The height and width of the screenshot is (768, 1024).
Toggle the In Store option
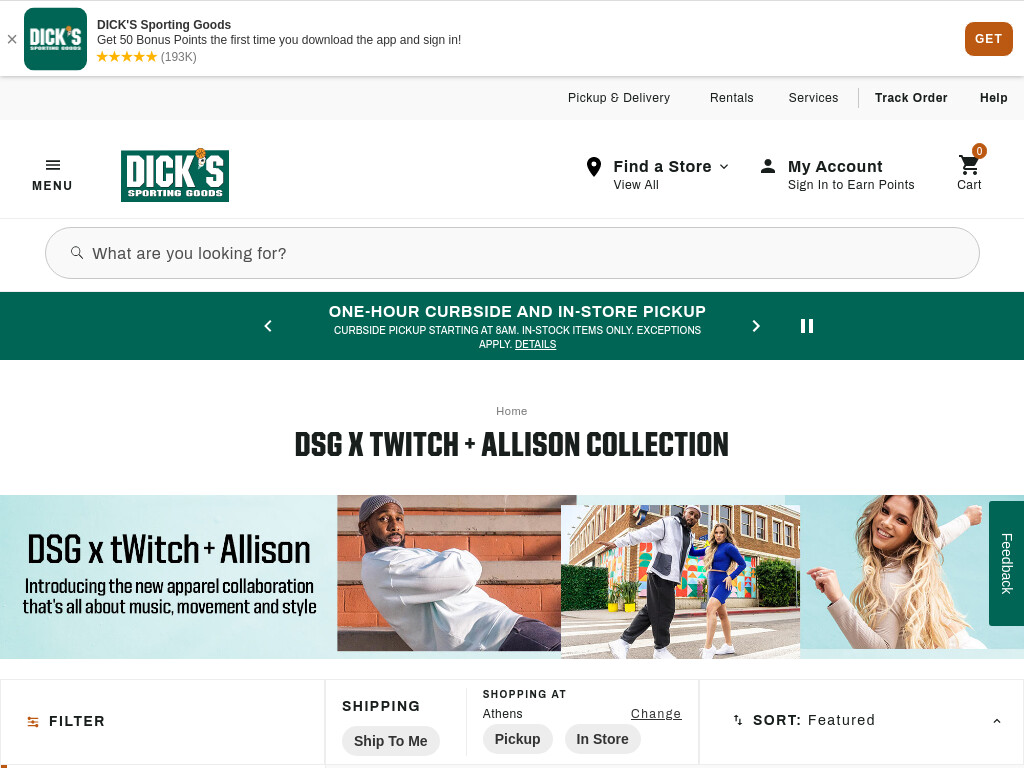click(x=602, y=739)
